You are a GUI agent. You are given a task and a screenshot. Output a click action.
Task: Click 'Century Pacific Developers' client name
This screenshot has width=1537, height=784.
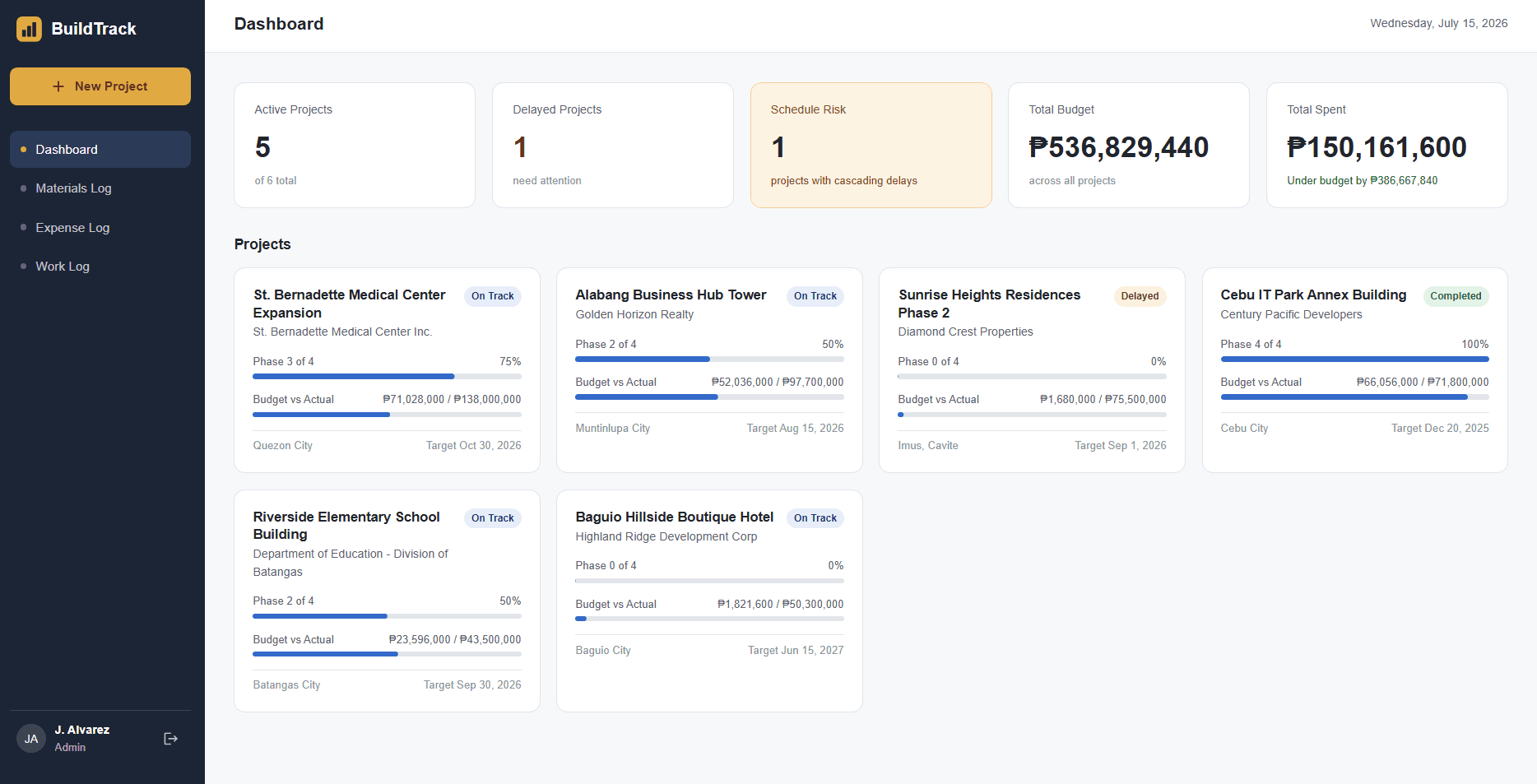[x=1291, y=314]
